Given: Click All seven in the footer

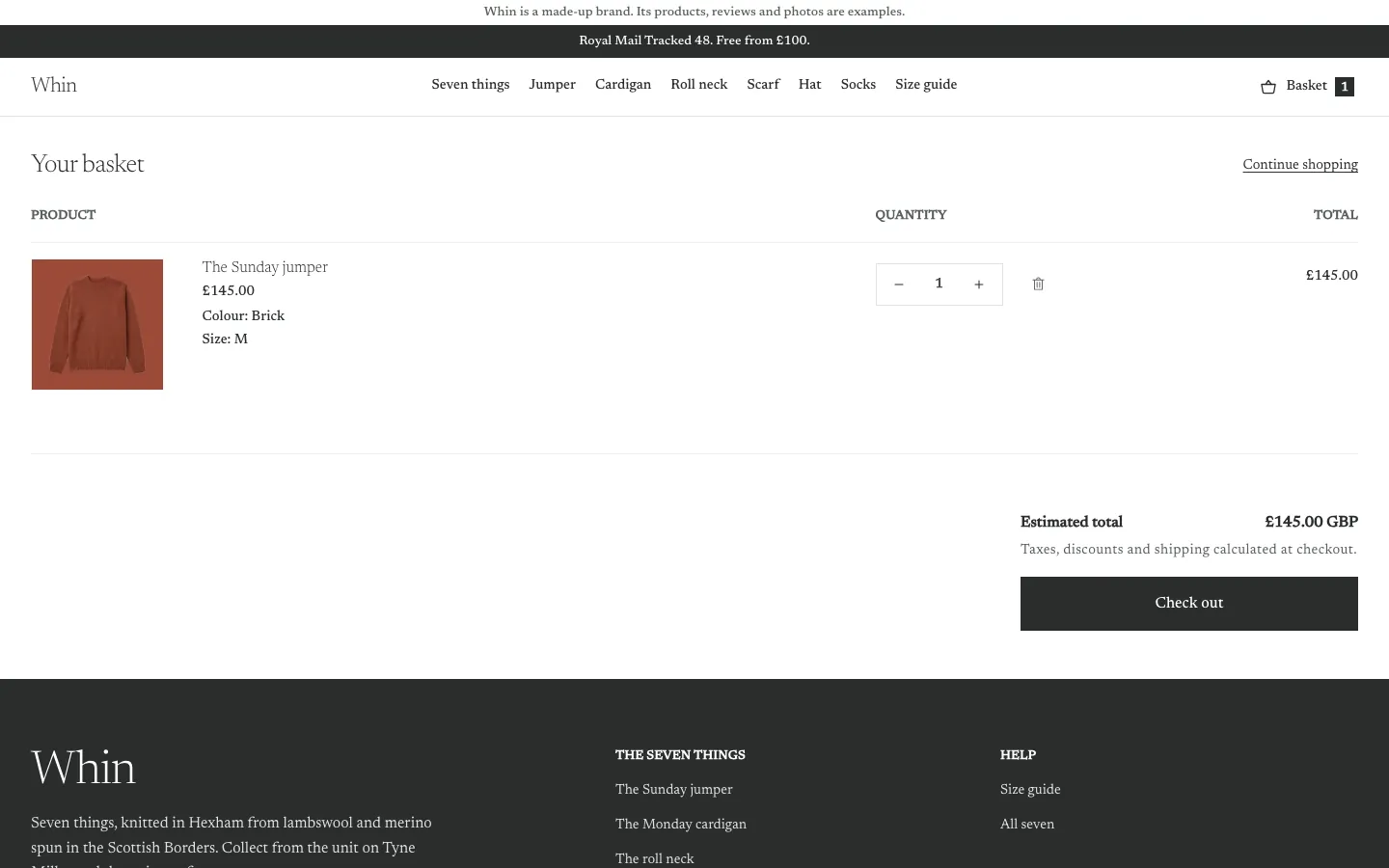Looking at the screenshot, I should (1027, 824).
